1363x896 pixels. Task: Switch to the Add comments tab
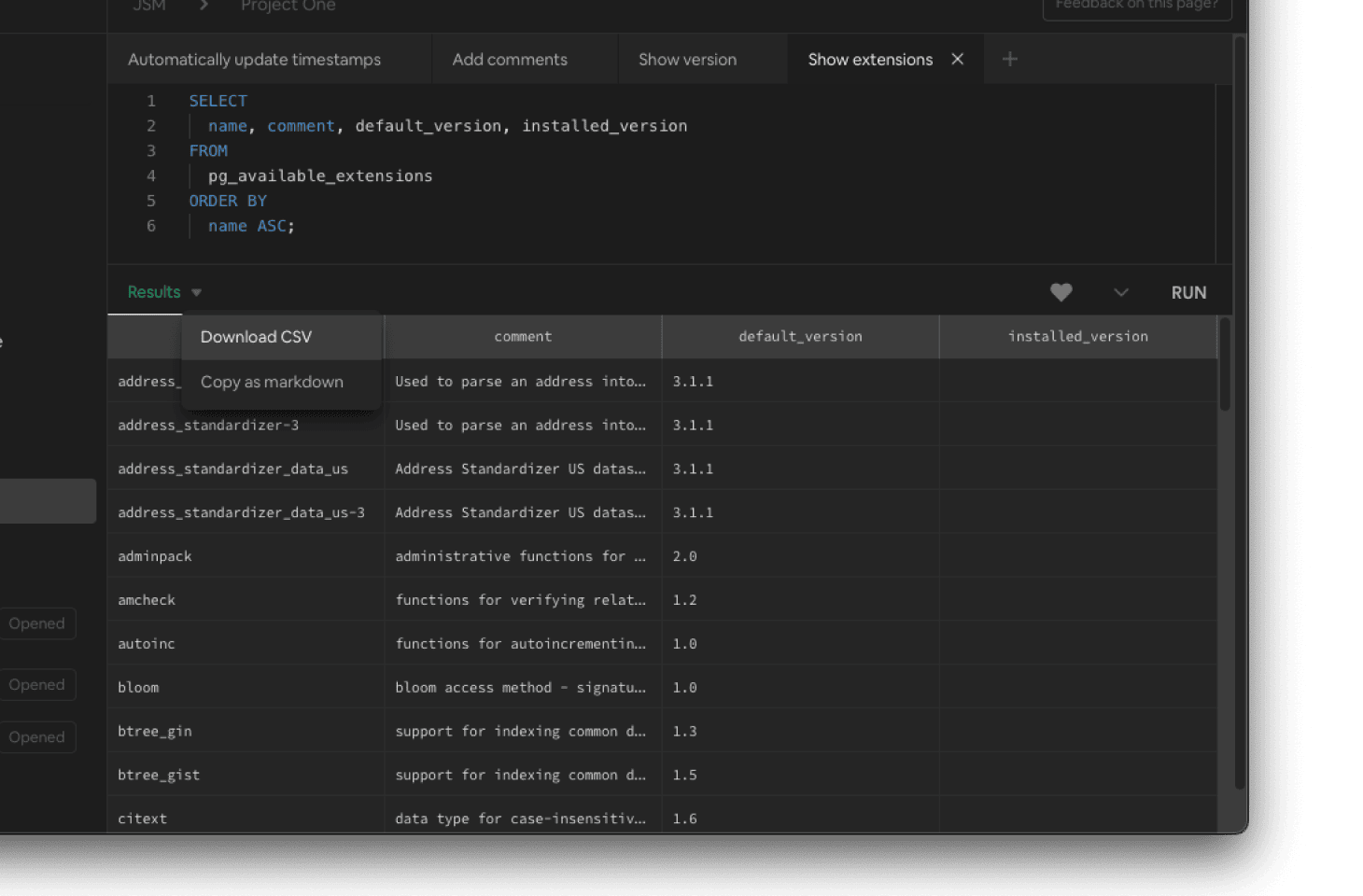(x=509, y=59)
